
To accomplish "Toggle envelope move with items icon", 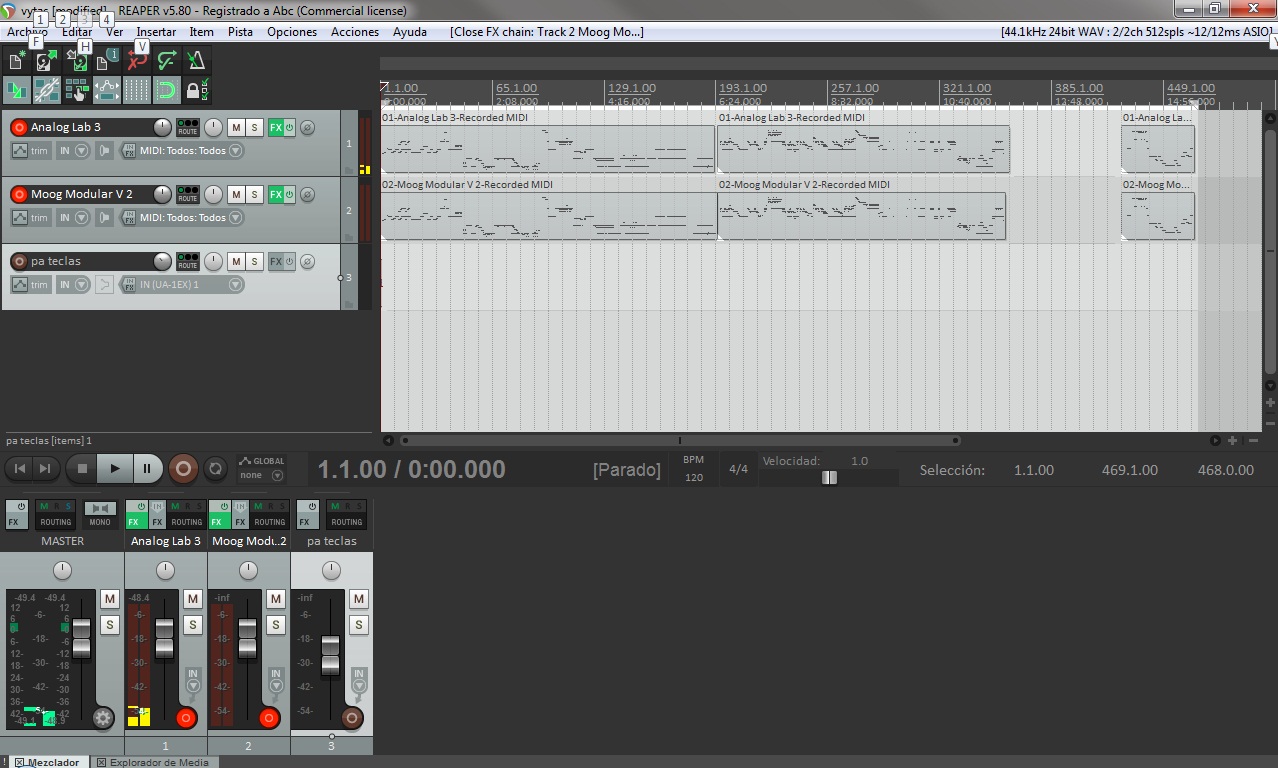I will [106, 90].
